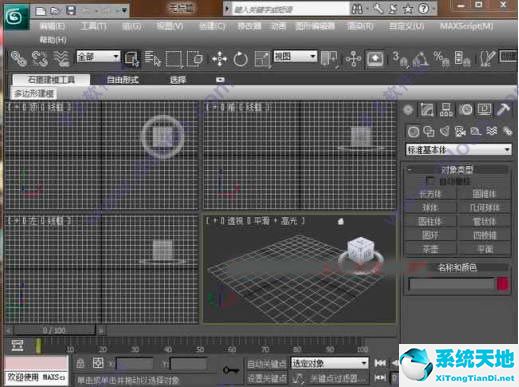Open the Motion panel tab icon
The width and height of the screenshot is (519, 387).
[x=466, y=110]
